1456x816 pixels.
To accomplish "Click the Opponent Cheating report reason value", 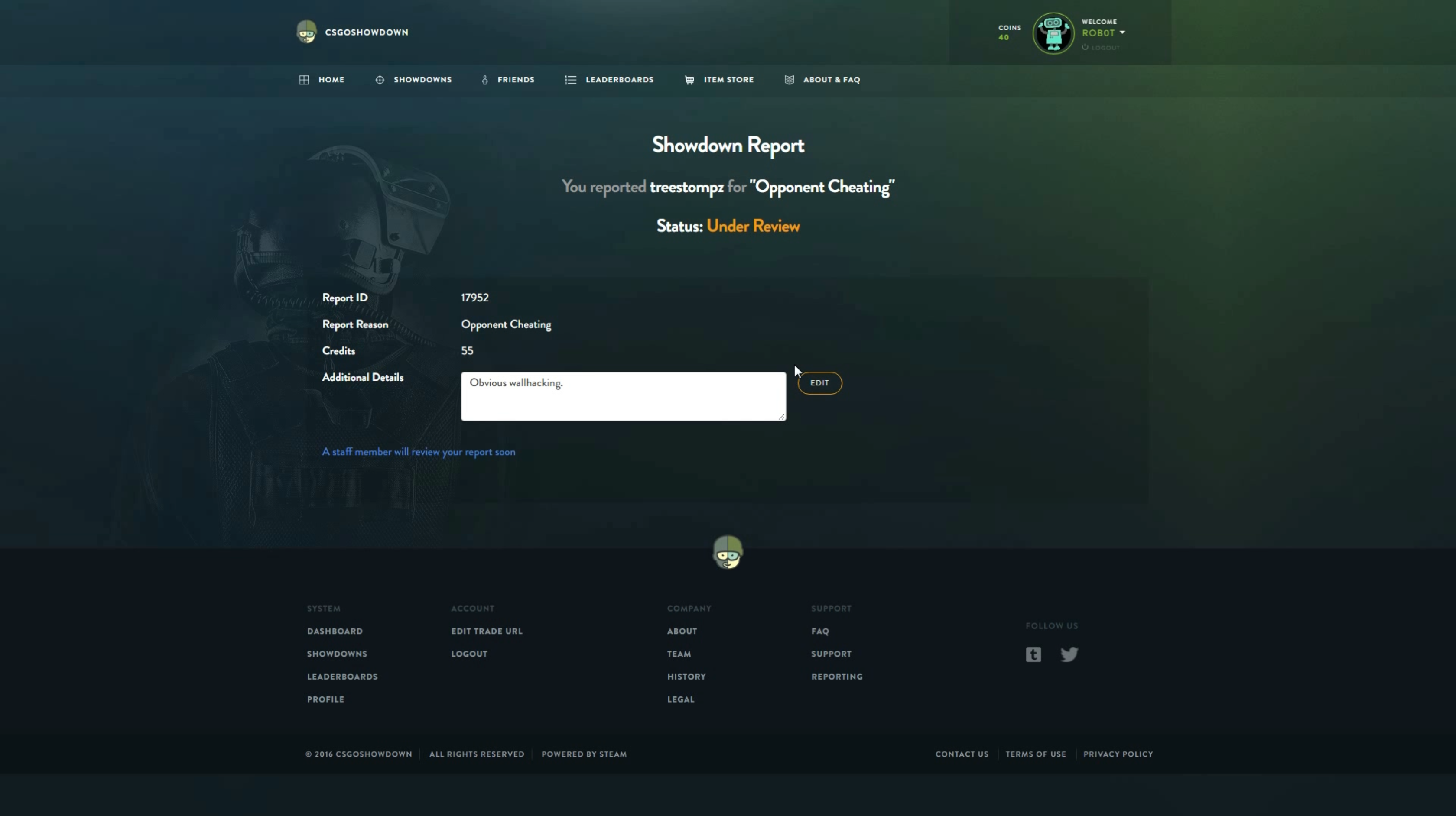I will (506, 324).
